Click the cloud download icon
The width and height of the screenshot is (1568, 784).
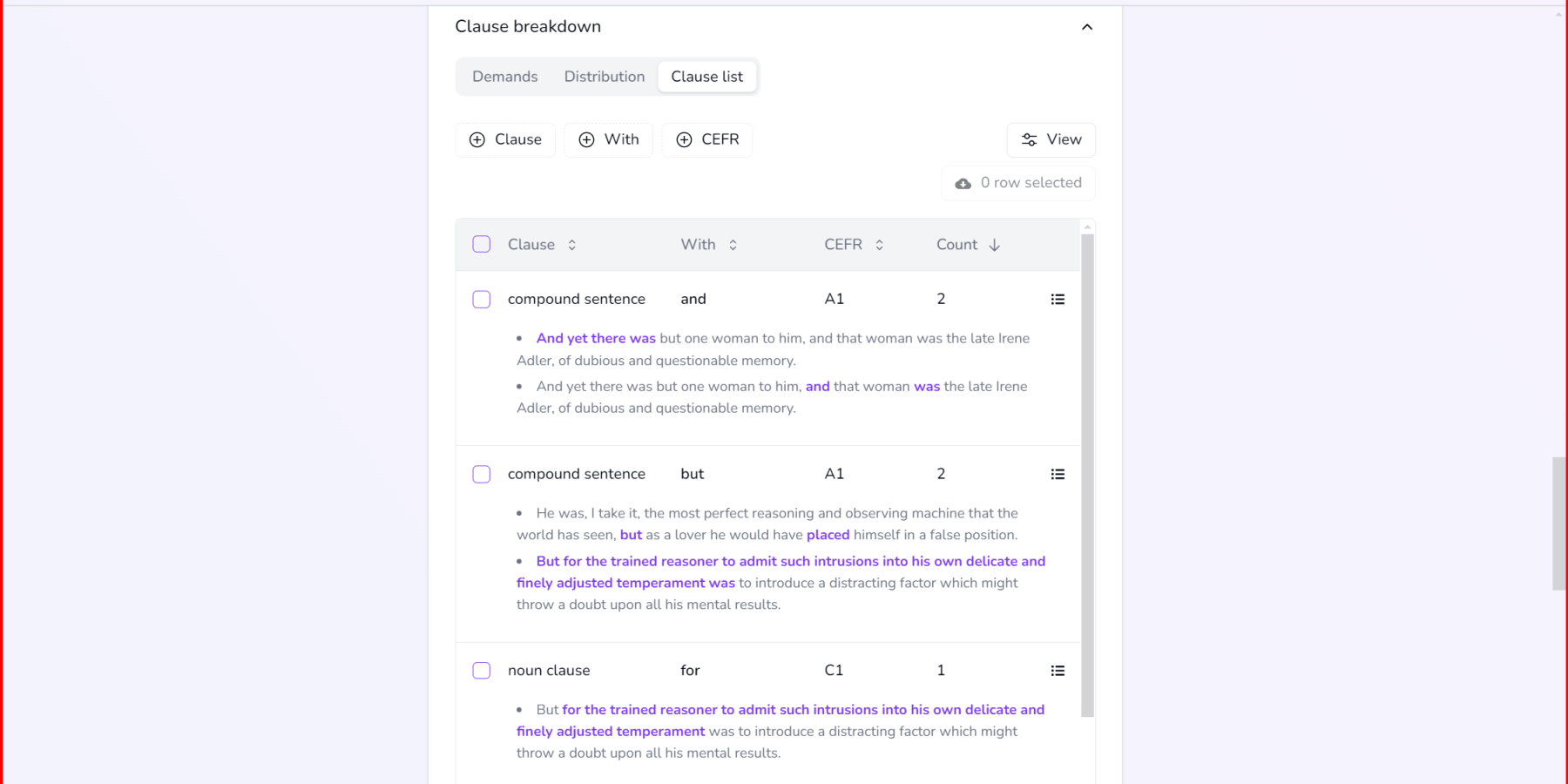[963, 184]
